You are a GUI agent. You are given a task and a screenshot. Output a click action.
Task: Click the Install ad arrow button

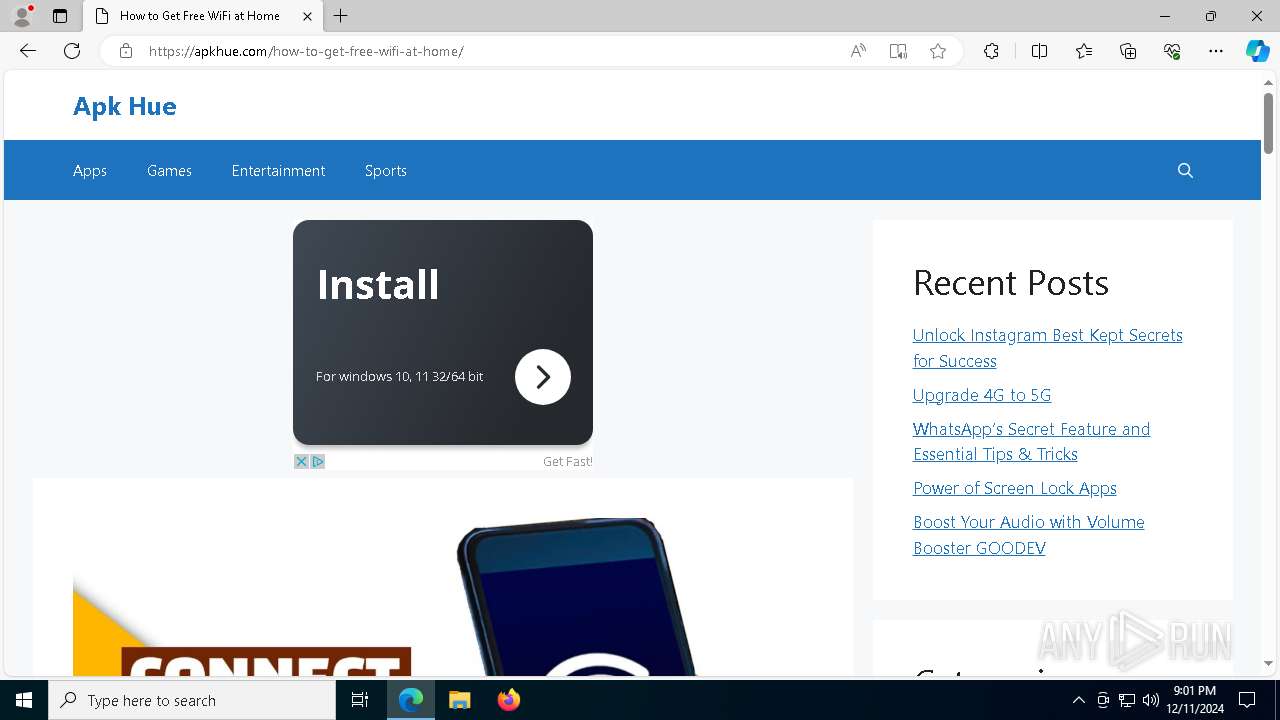[x=543, y=377]
